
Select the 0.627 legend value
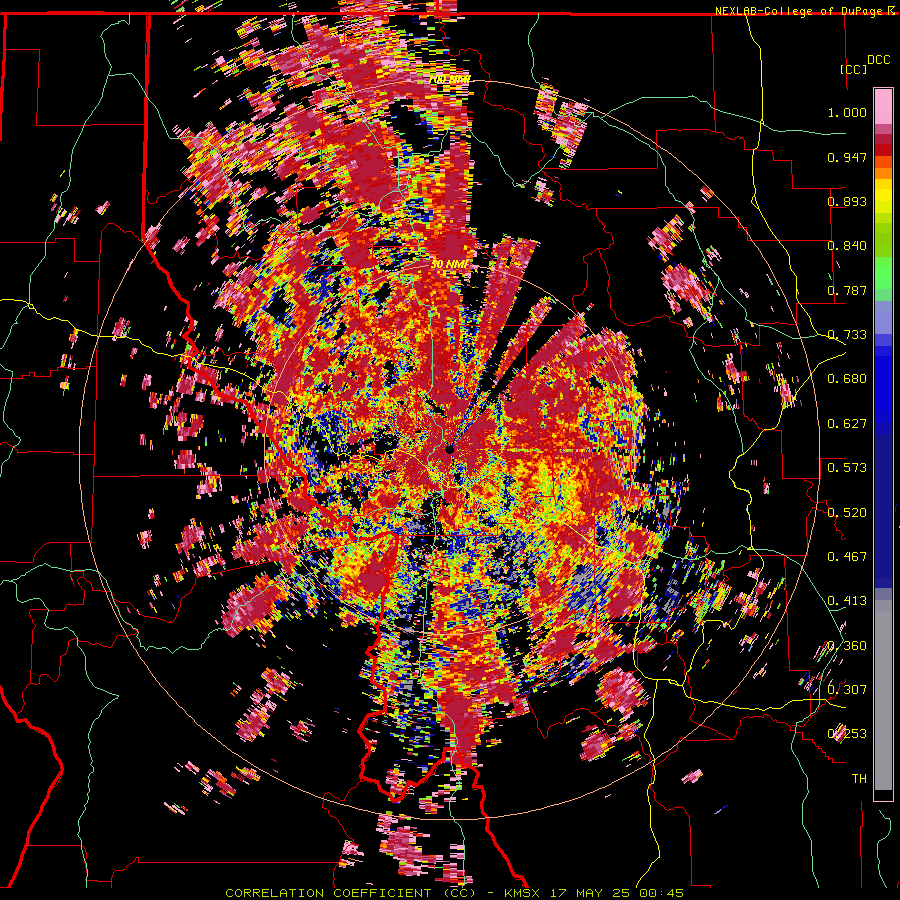[x=847, y=424]
